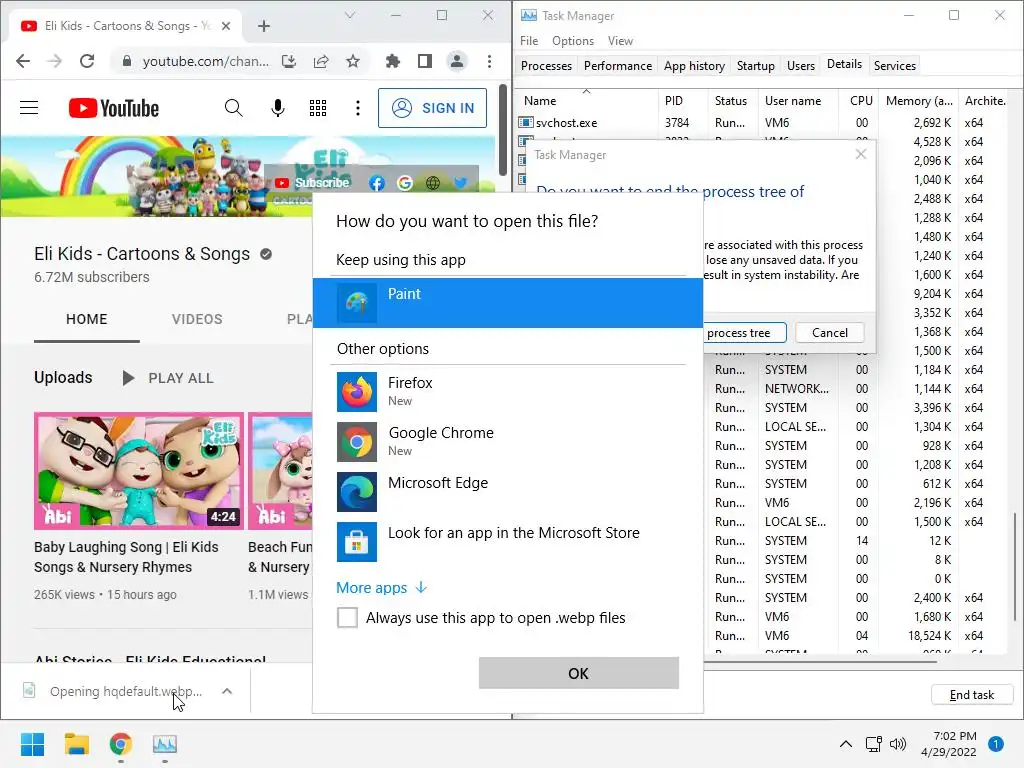Click the YouTube logo
The width and height of the screenshot is (1024, 768).
[114, 108]
